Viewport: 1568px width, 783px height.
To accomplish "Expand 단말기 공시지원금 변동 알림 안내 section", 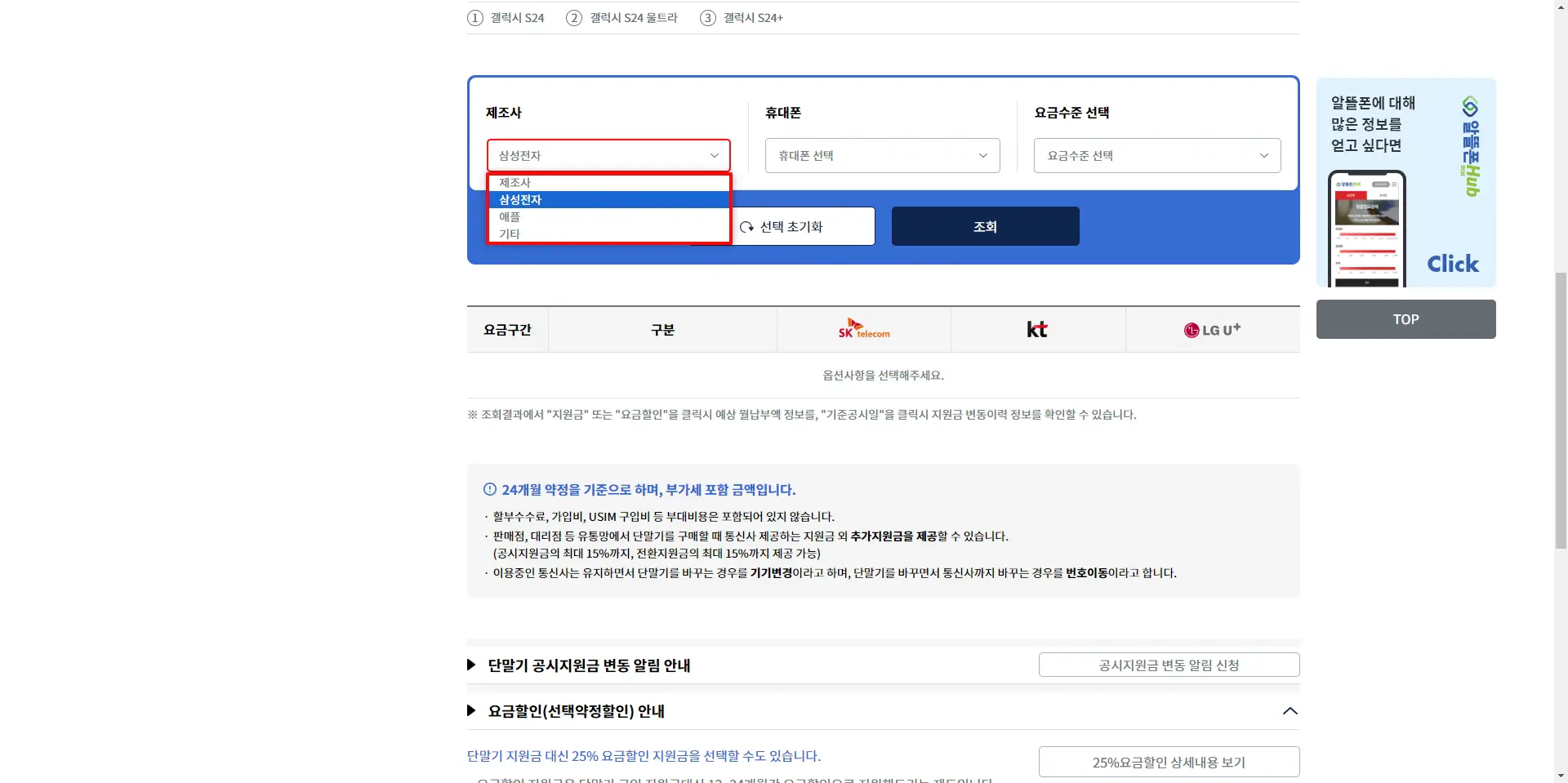I will click(x=589, y=665).
